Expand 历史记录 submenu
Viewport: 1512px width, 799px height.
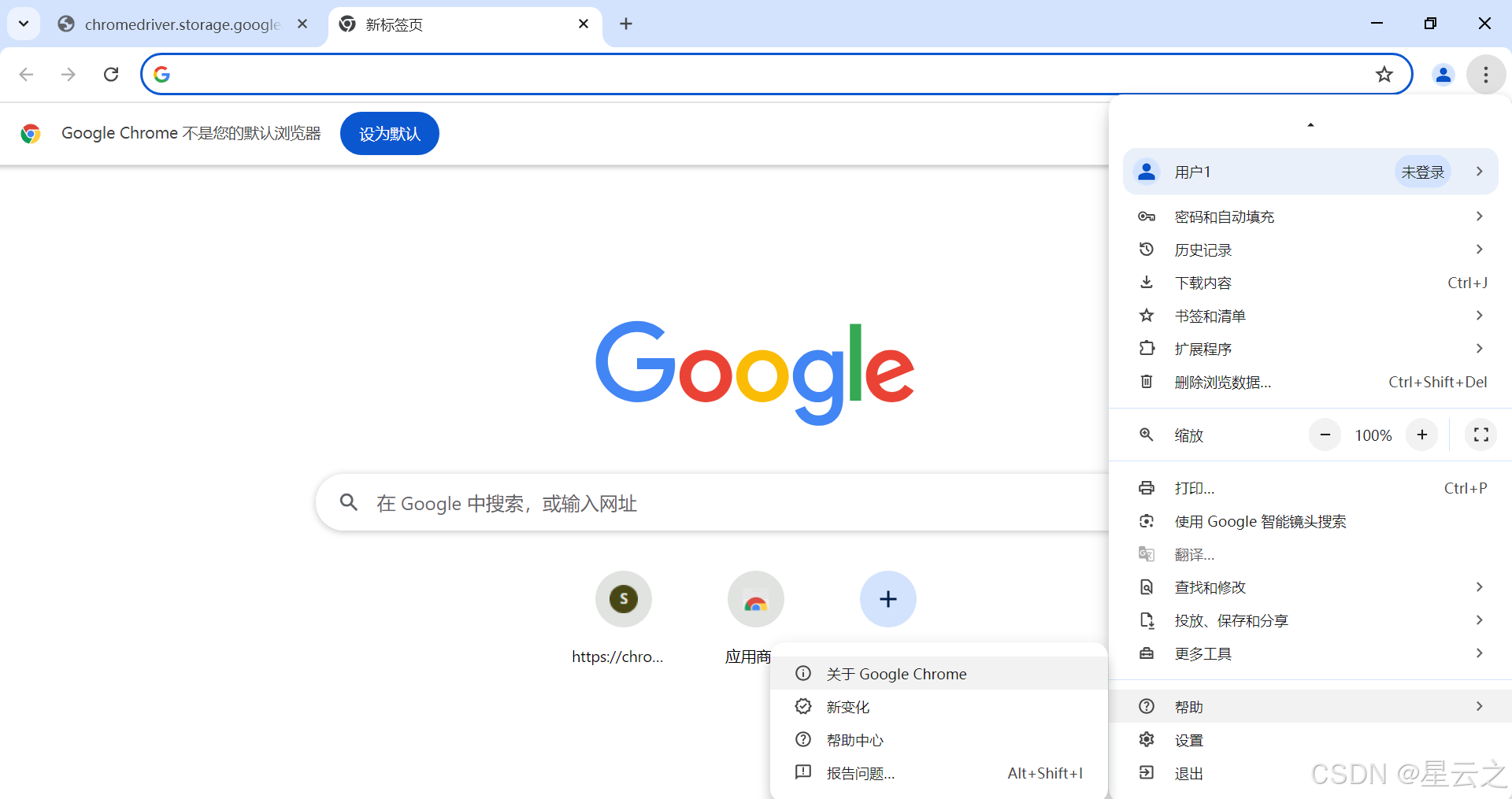point(1310,250)
